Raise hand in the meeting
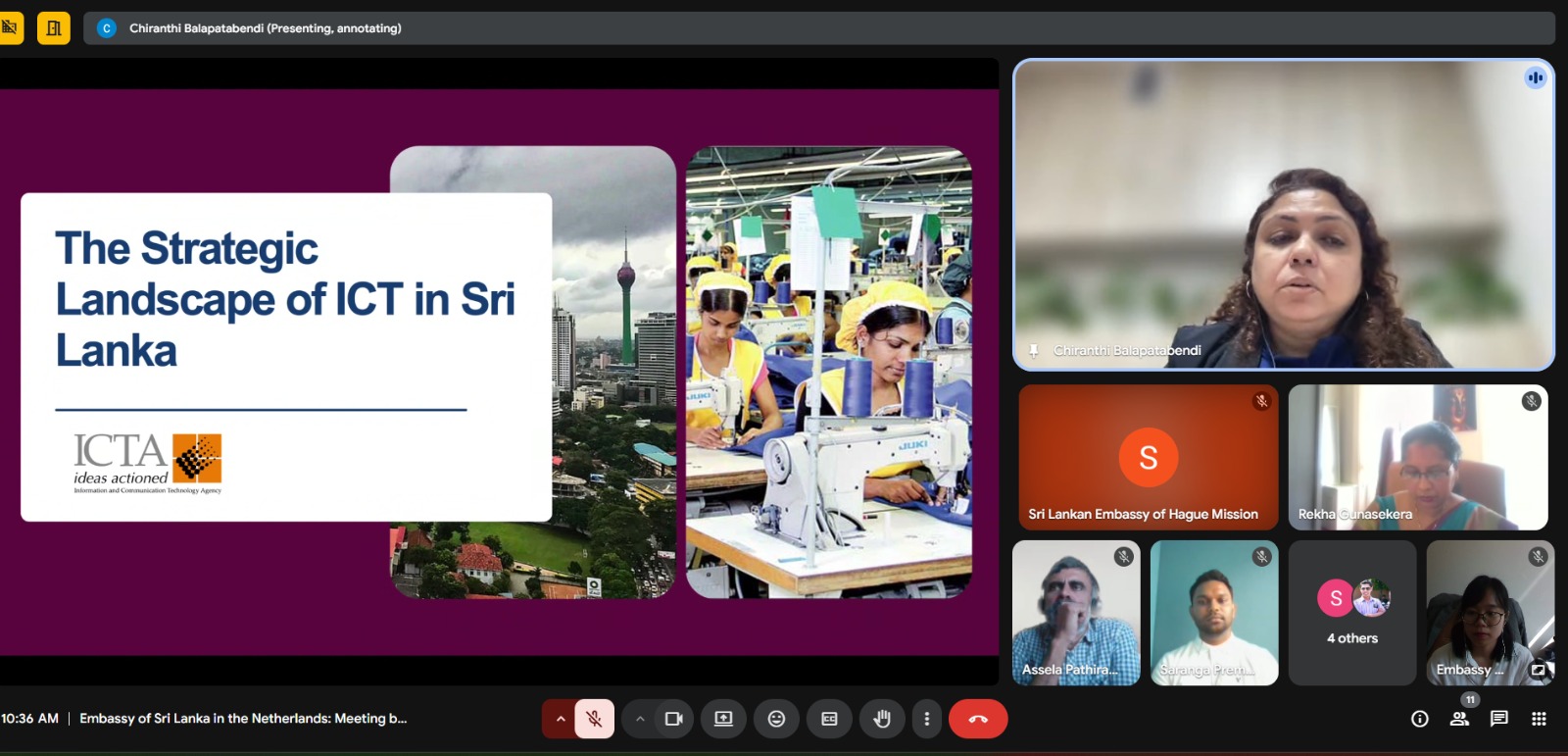The height and width of the screenshot is (756, 1568). point(882,719)
